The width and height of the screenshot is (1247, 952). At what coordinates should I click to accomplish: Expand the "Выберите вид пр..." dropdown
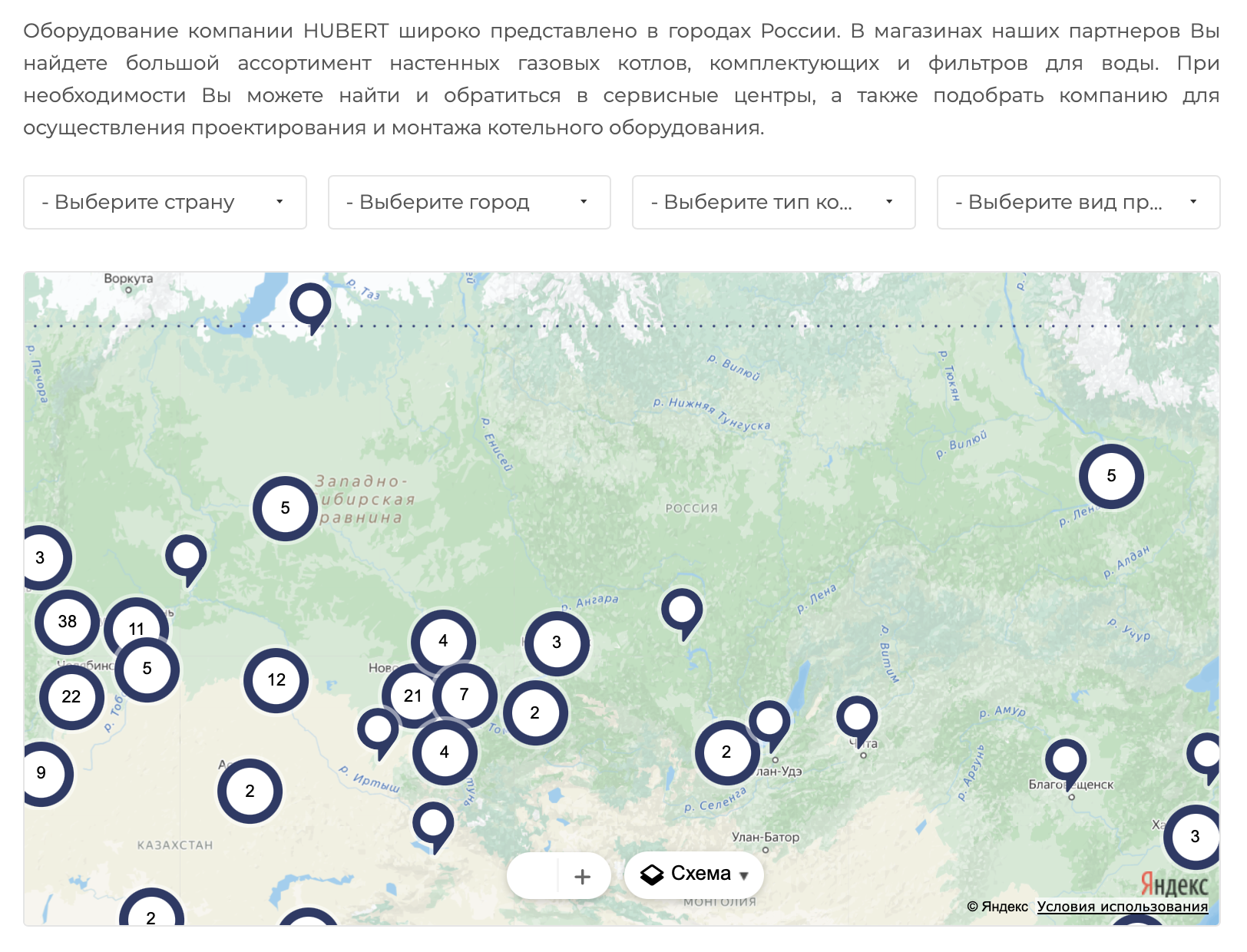pyautogui.click(x=1078, y=202)
